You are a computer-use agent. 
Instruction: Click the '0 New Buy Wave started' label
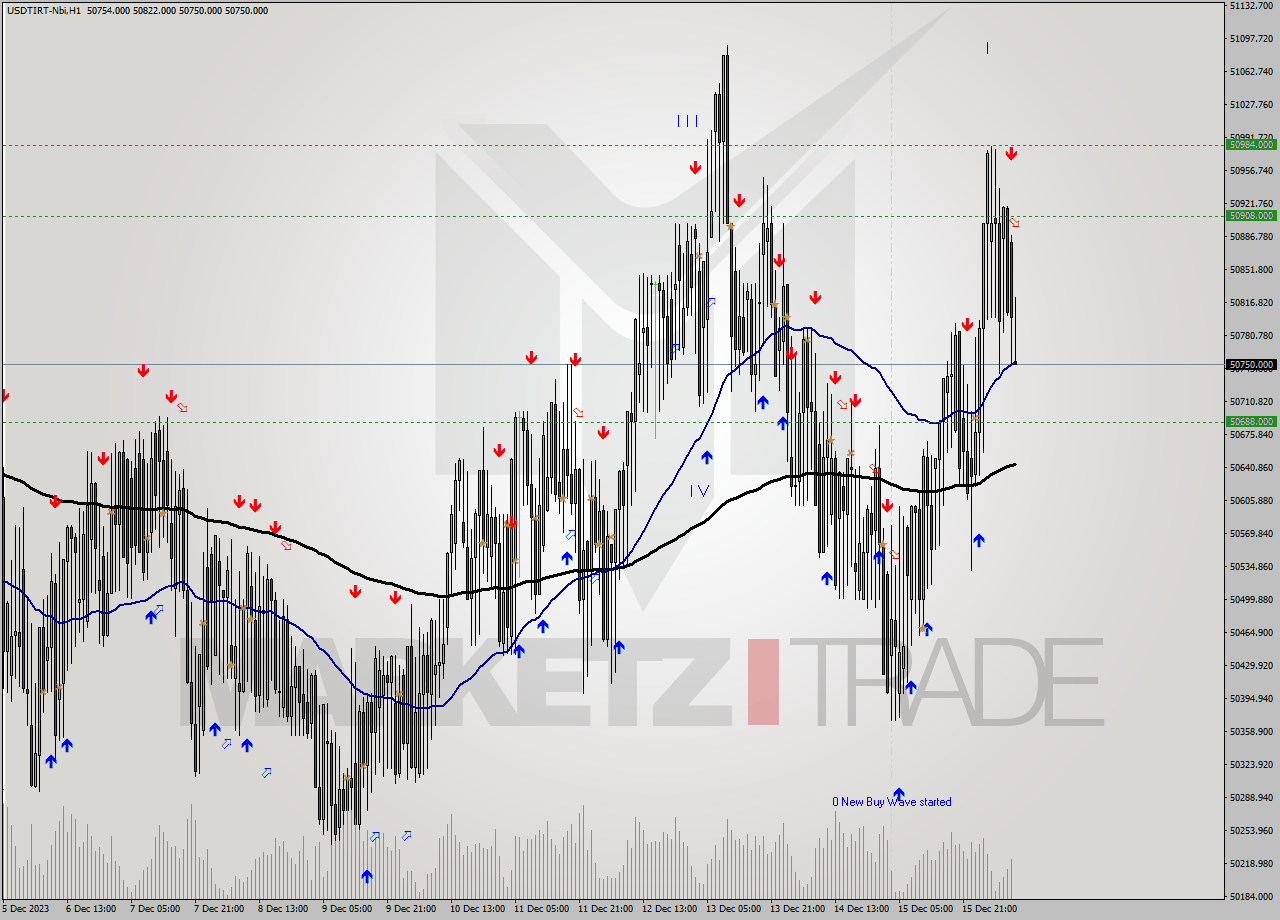(892, 802)
